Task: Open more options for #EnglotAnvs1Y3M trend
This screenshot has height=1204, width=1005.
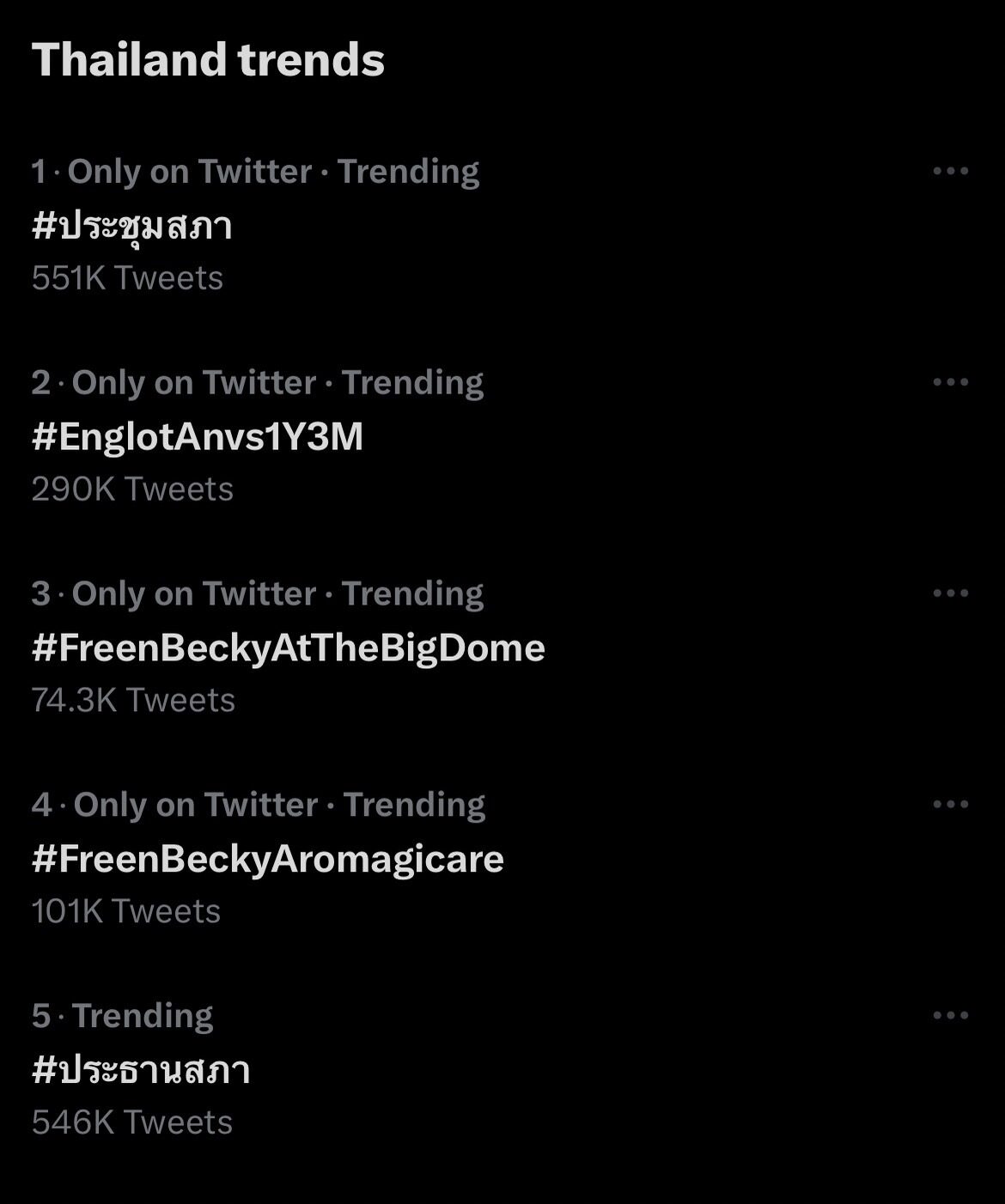Action: (950, 382)
